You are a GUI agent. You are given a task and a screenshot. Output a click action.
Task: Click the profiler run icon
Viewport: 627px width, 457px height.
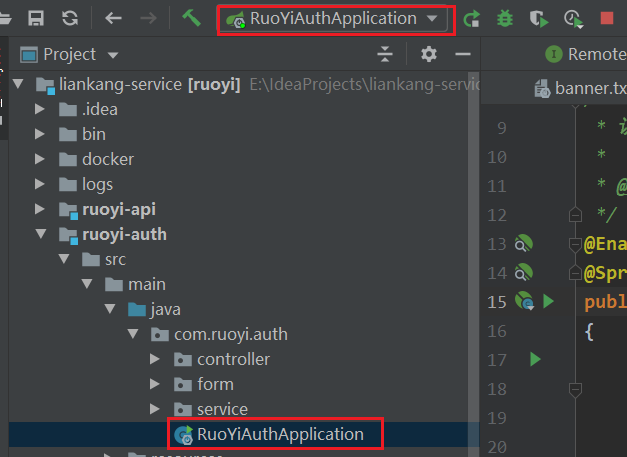tap(573, 19)
